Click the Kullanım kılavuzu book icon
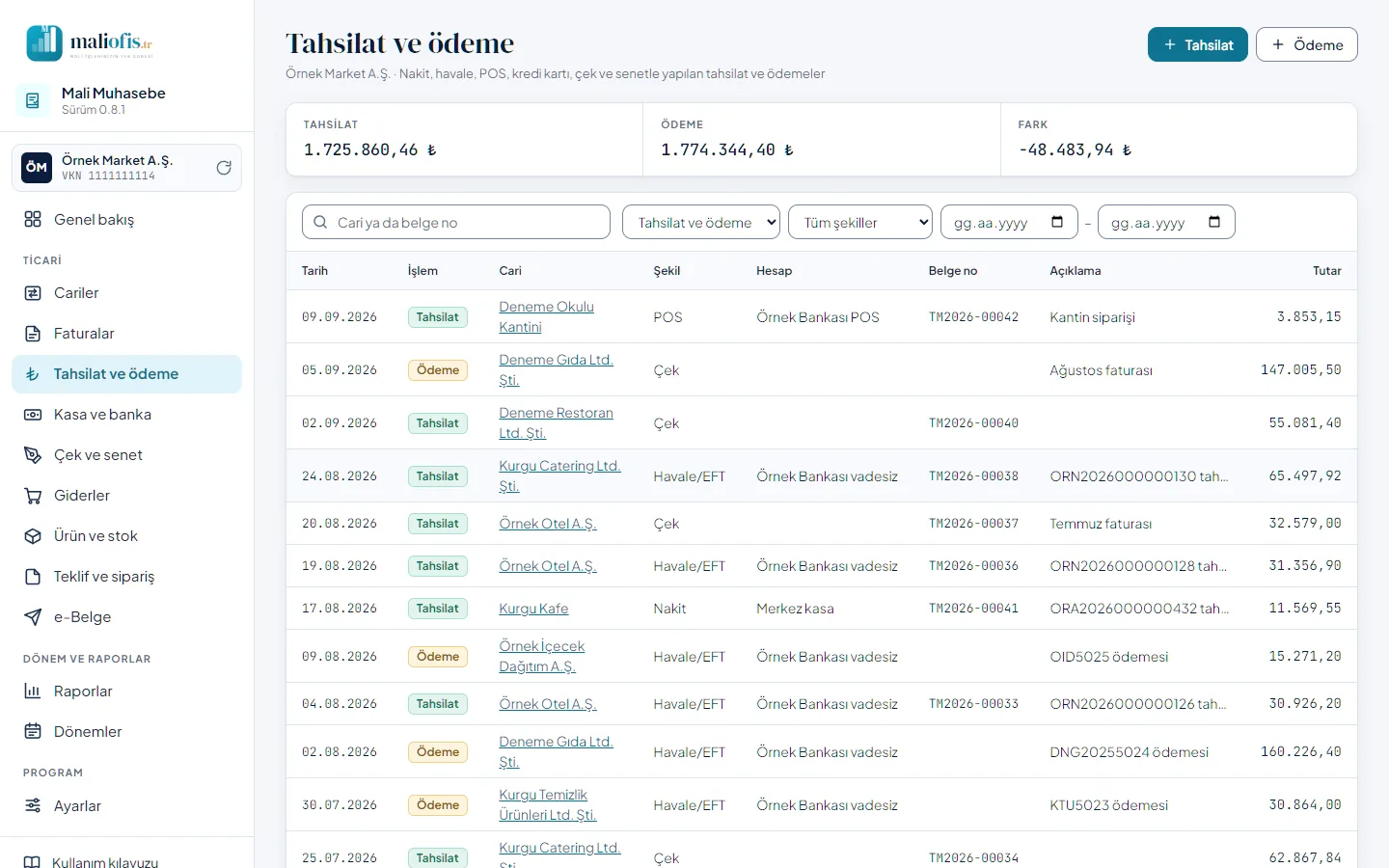This screenshot has width=1389, height=868. pos(32,862)
